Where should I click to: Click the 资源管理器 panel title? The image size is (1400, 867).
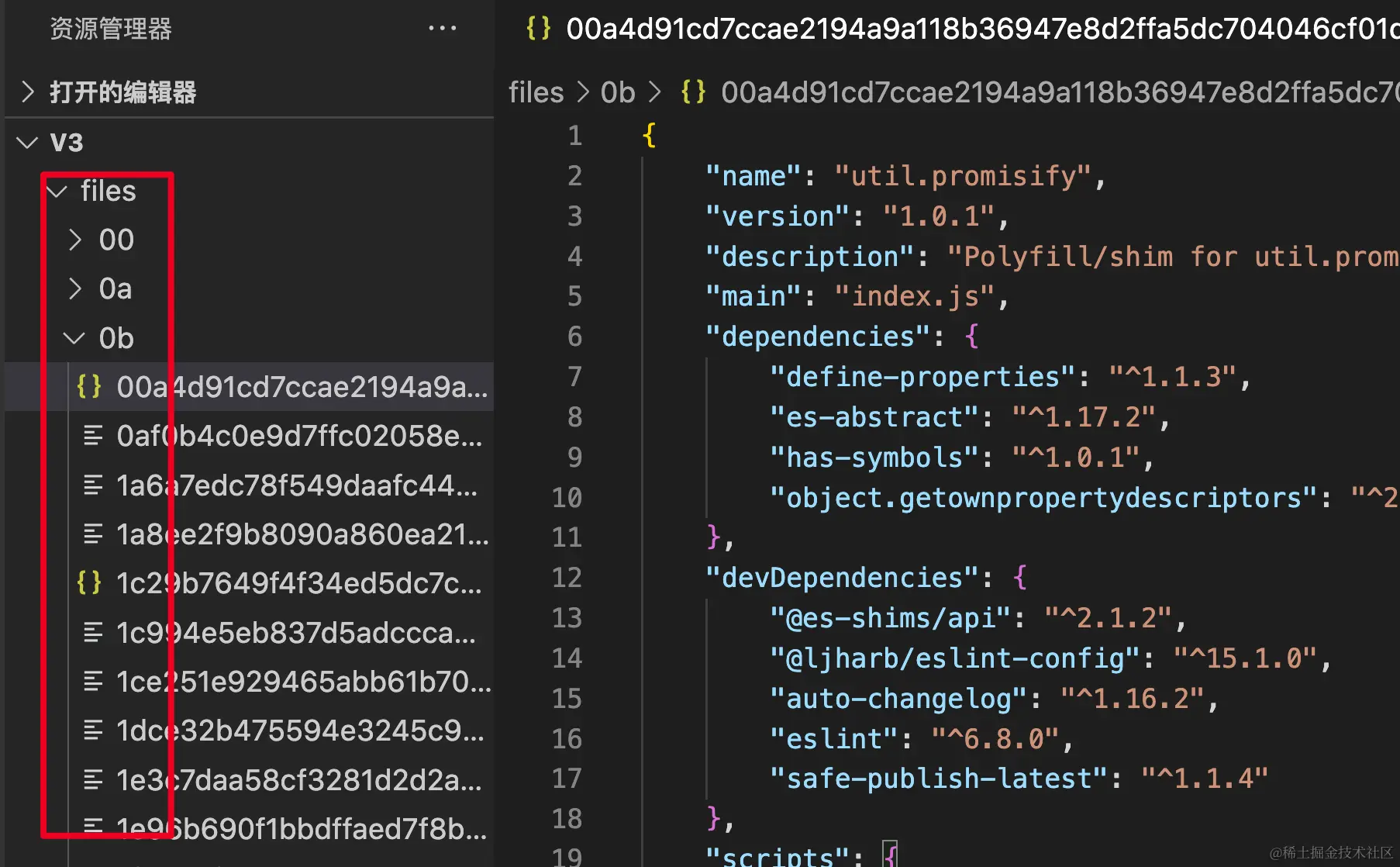111,29
